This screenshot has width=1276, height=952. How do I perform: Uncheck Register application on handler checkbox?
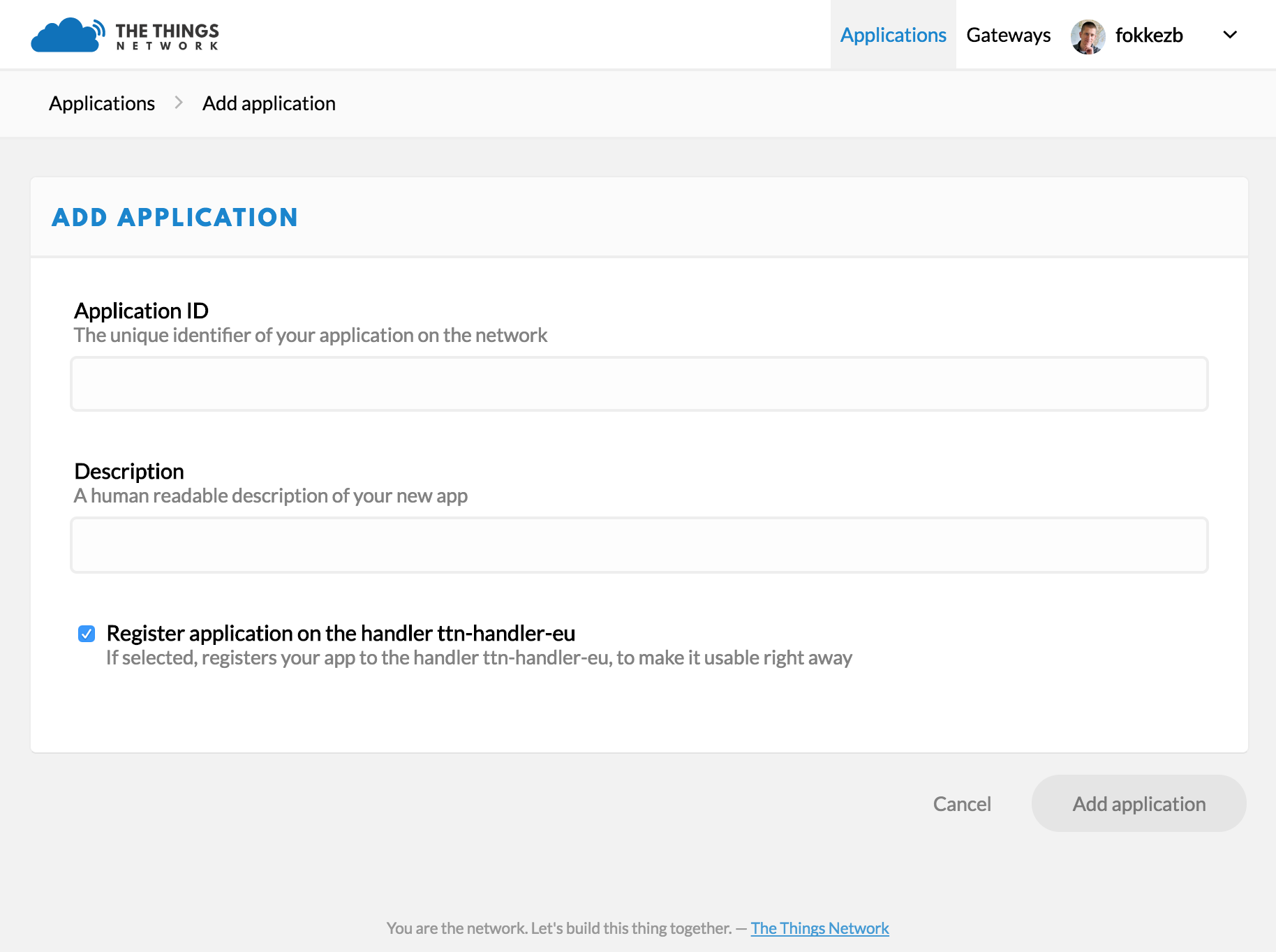tap(87, 634)
